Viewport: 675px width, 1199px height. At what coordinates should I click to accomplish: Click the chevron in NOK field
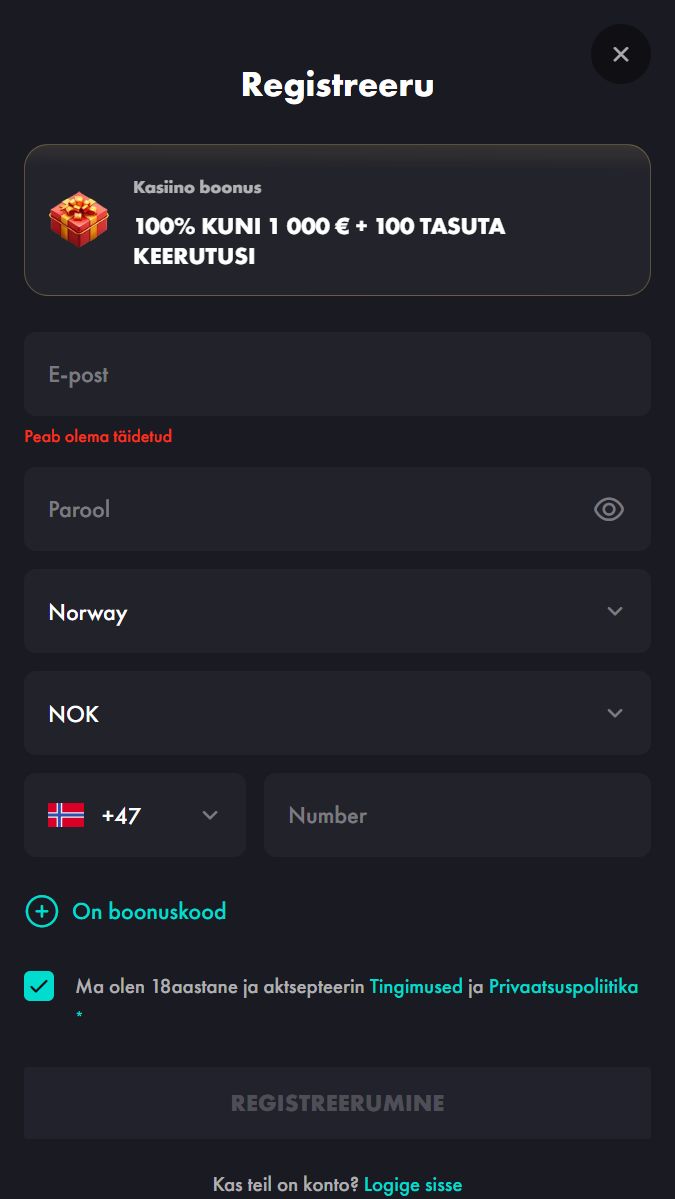[615, 713]
